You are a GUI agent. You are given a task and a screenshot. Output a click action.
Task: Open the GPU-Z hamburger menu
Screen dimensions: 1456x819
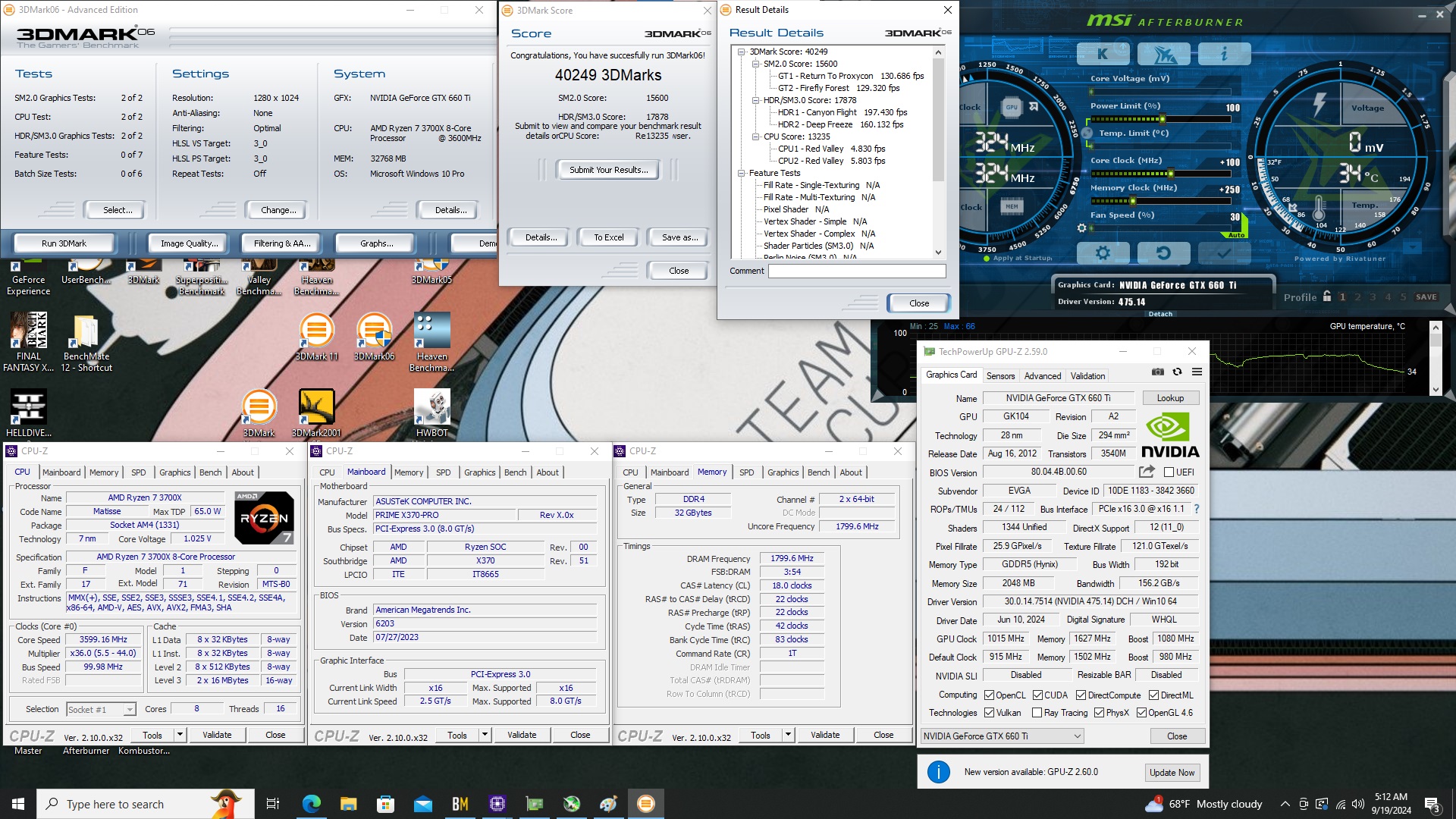pyautogui.click(x=1197, y=372)
